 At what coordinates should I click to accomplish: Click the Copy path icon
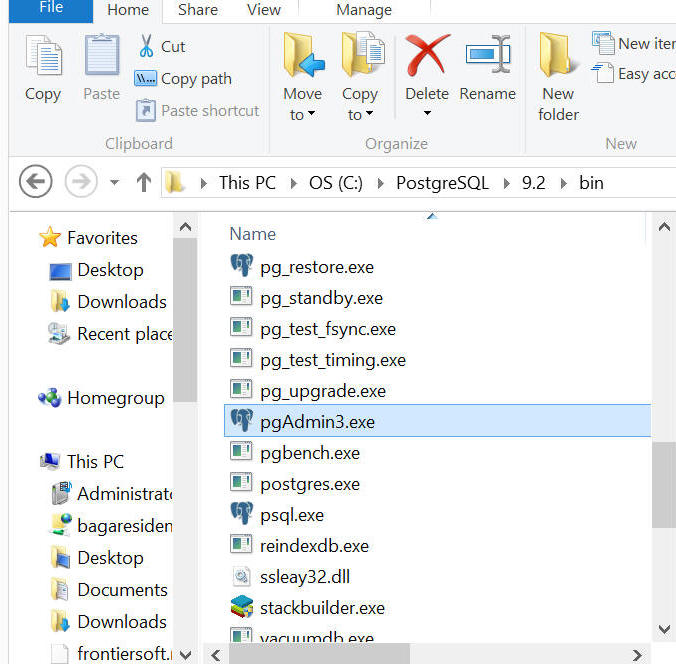pos(145,78)
